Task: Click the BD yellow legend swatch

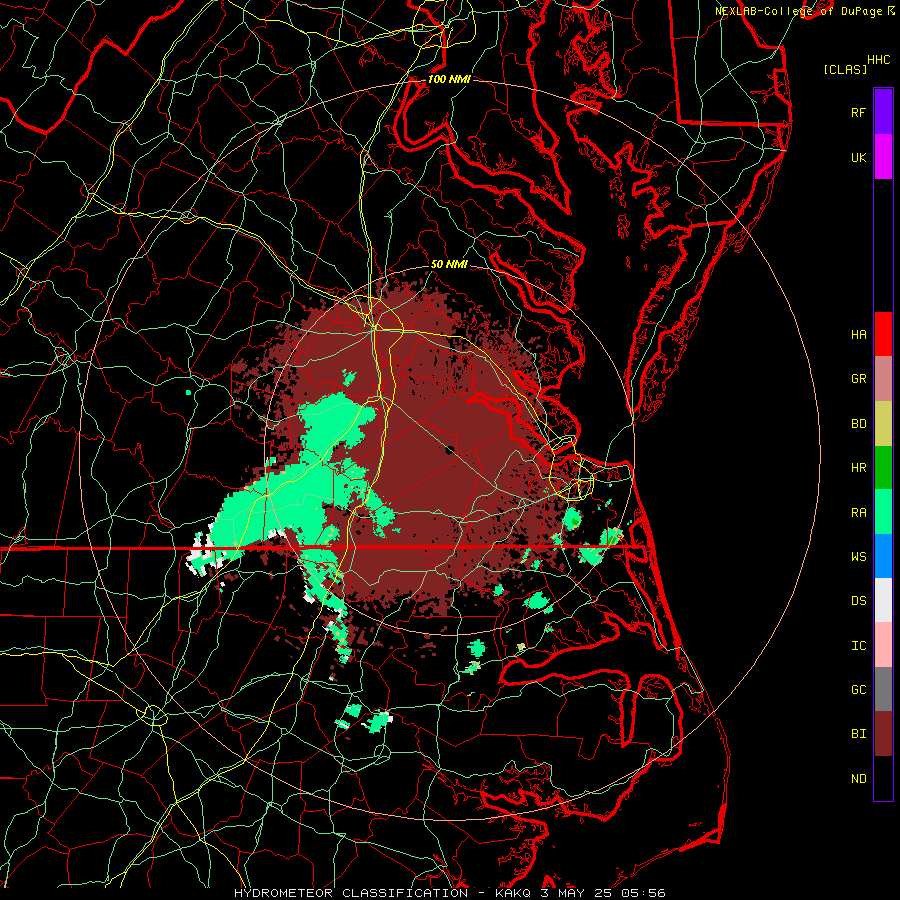Action: (883, 423)
